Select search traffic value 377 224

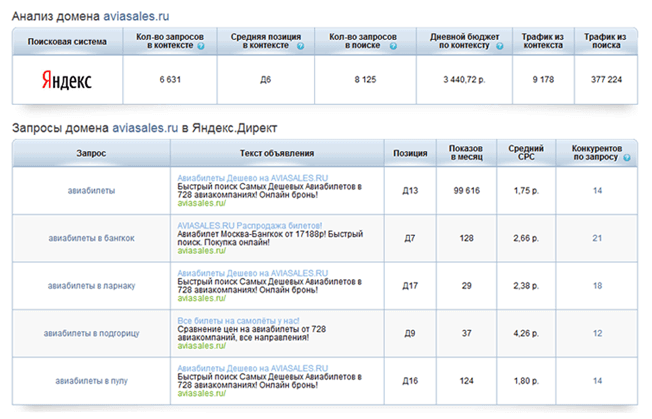606,79
